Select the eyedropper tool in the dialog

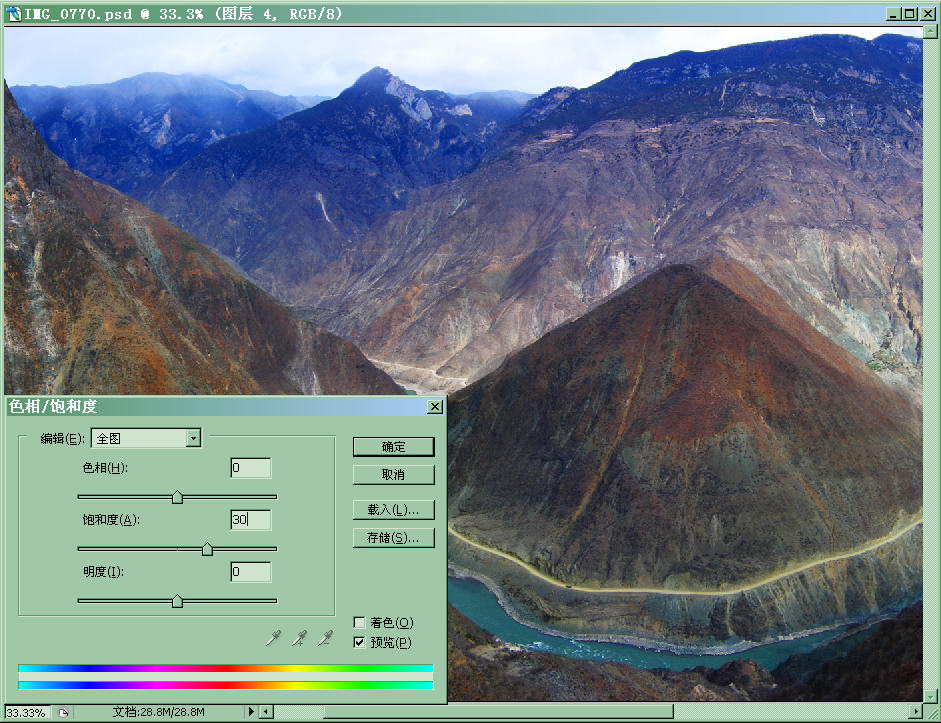273,638
